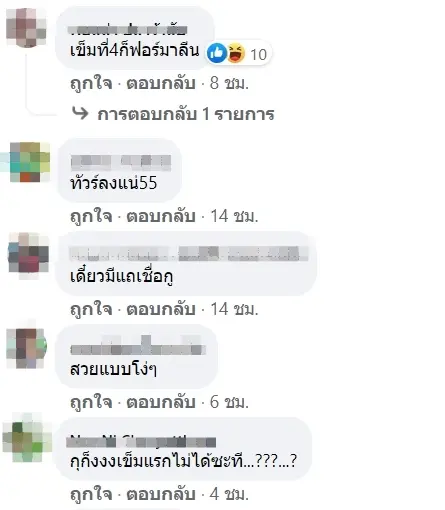Open avatar of the เดี๋ยวมีแถเชื่อกู commenter
Viewport: 445px width, 510px height.
(29, 252)
